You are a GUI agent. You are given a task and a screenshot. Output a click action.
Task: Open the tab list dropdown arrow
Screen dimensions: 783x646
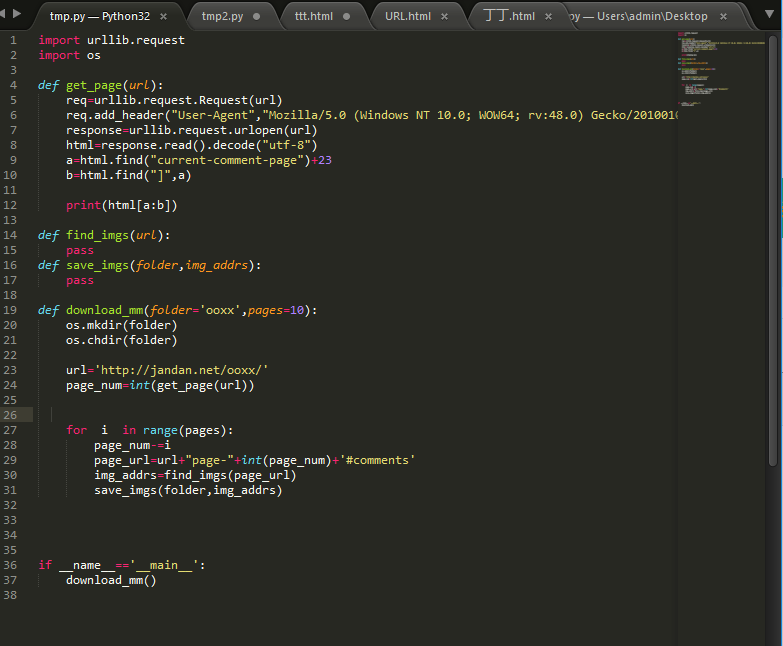(770, 14)
